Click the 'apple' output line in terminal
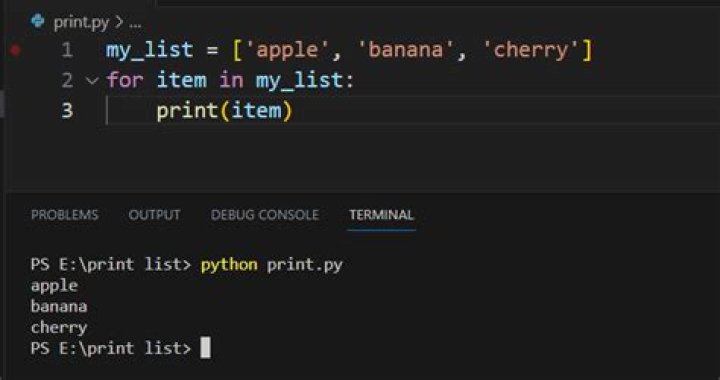Image resolution: width=720 pixels, height=380 pixels. (x=54, y=286)
